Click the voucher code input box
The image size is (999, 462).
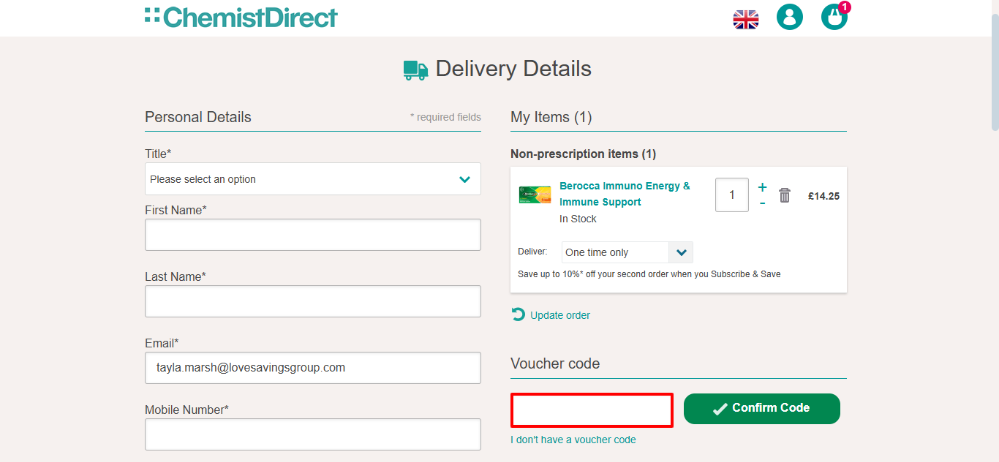click(591, 410)
